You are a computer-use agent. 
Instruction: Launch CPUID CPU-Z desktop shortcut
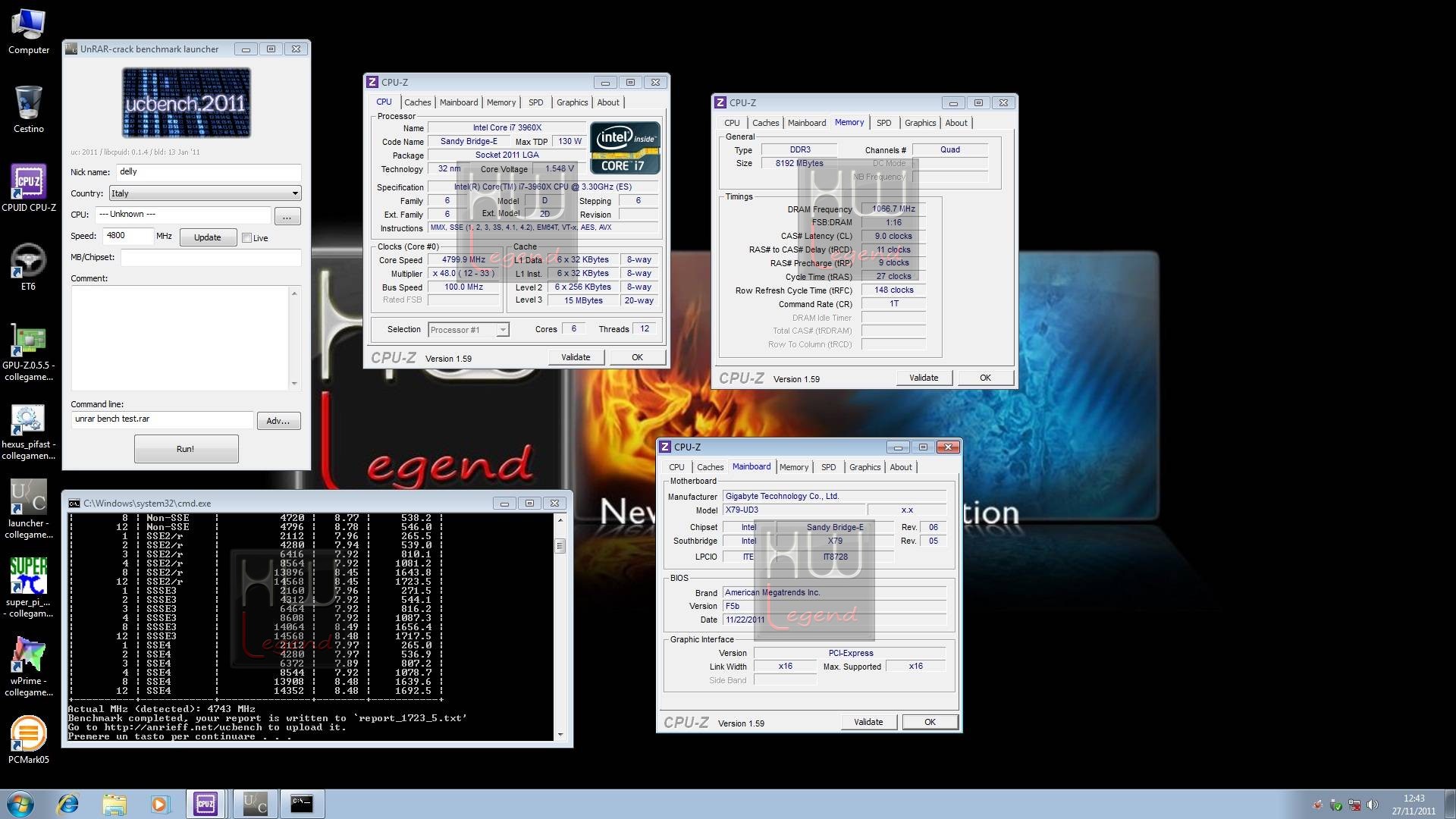coord(28,188)
